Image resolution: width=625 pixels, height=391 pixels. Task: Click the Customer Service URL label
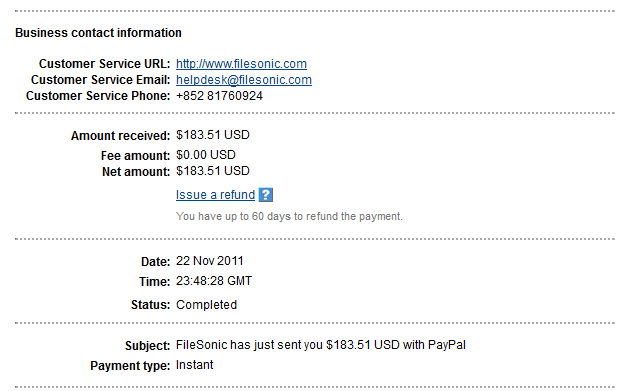104,64
